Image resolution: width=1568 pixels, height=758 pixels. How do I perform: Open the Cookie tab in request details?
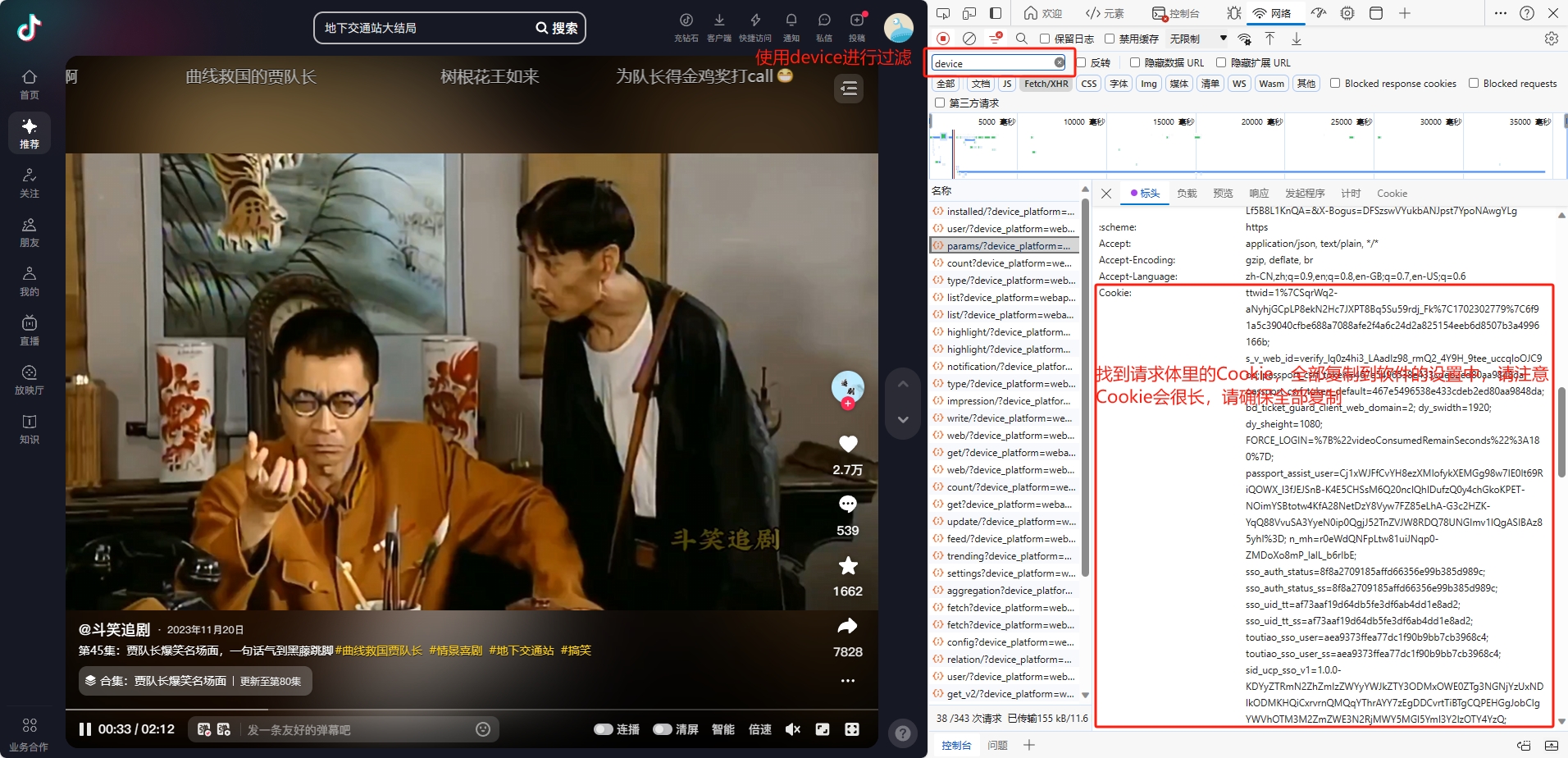click(1392, 194)
